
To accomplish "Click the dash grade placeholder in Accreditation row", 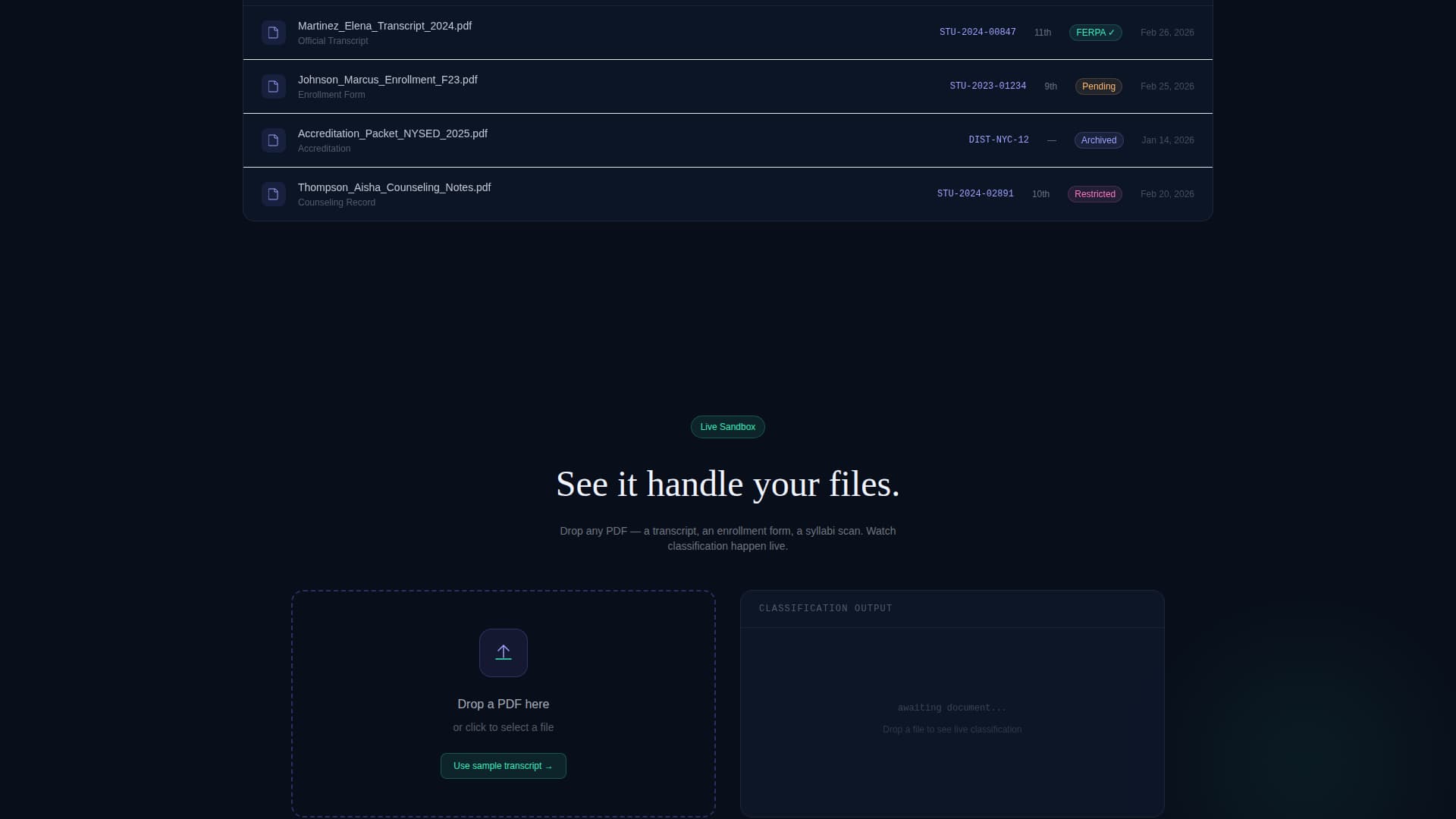I will (1052, 140).
